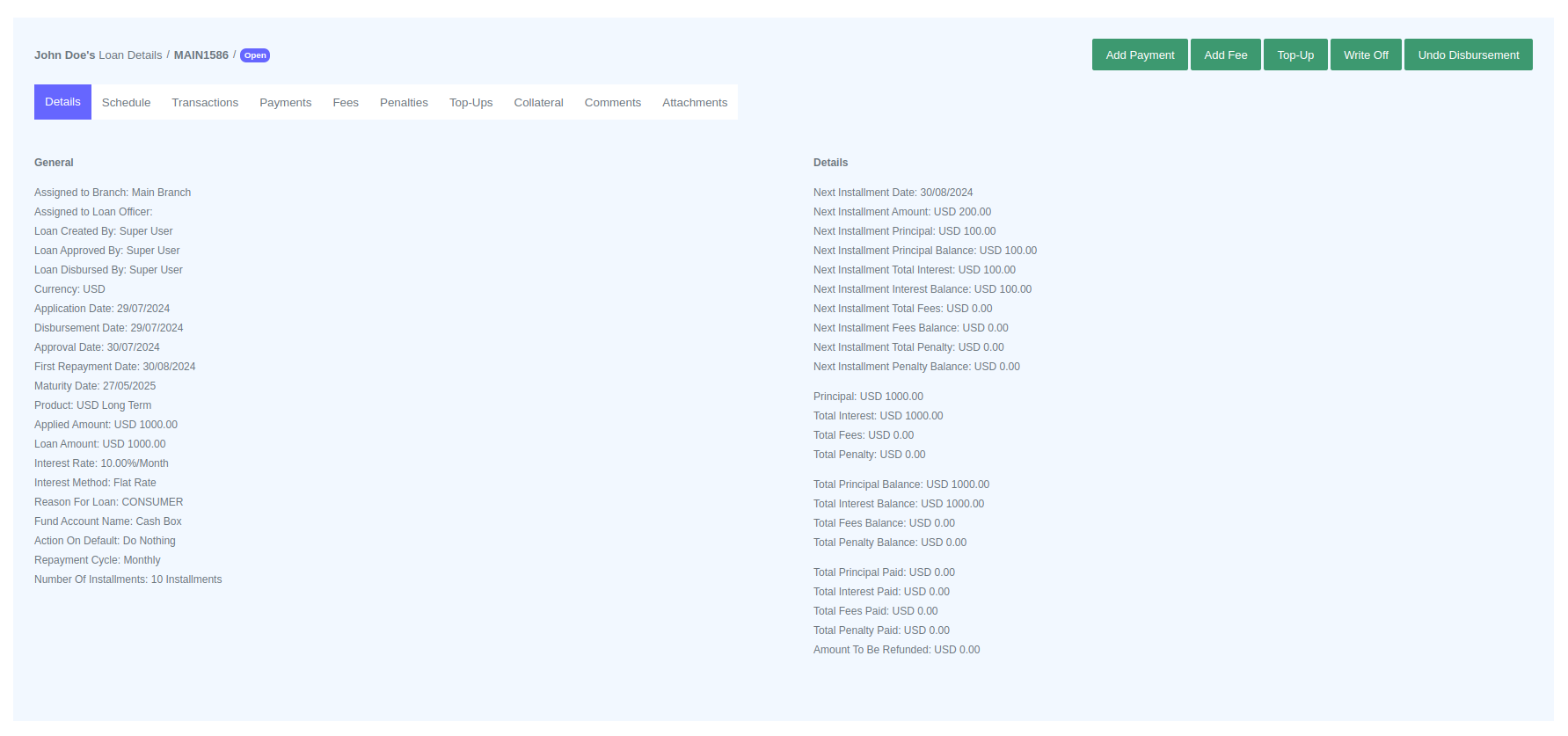
Task: Click 'First Repayment Date: 30/08/2024' line
Action: [x=114, y=367]
